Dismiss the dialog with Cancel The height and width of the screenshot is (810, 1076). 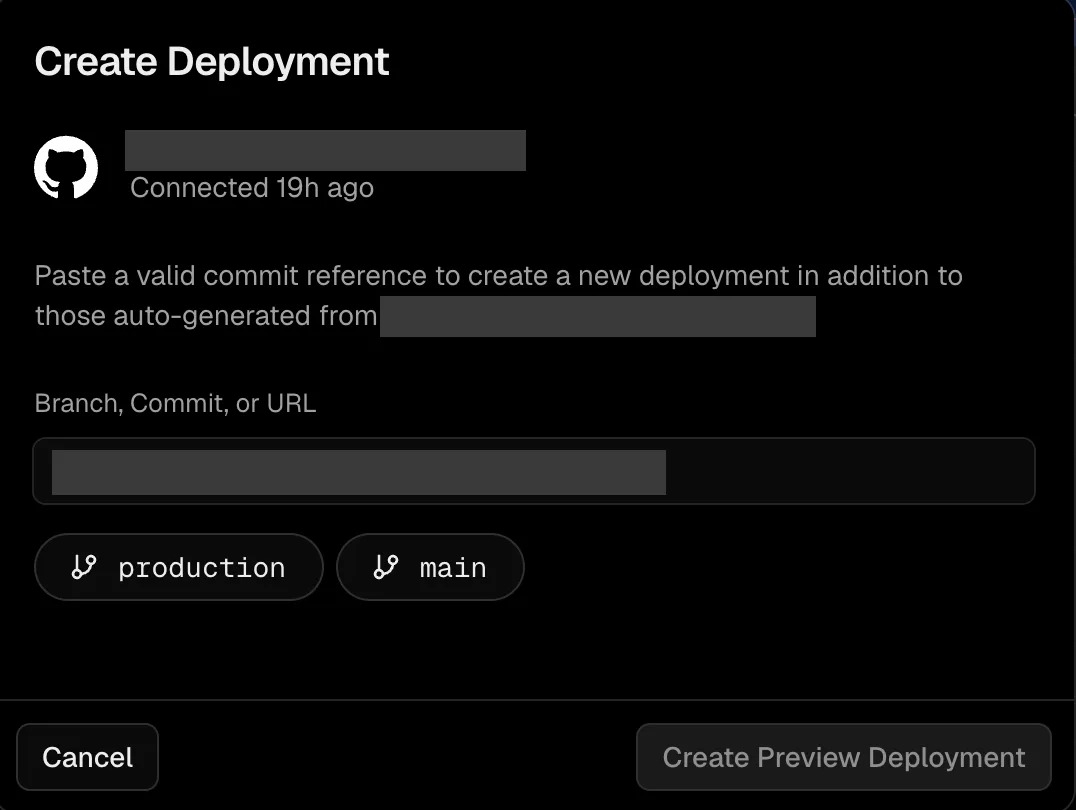tap(87, 757)
